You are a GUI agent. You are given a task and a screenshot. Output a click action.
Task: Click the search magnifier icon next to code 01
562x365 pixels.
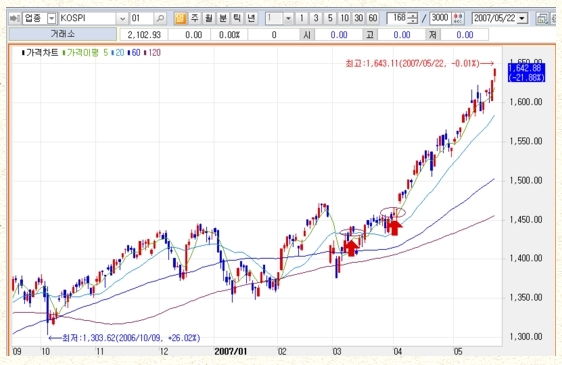point(160,18)
